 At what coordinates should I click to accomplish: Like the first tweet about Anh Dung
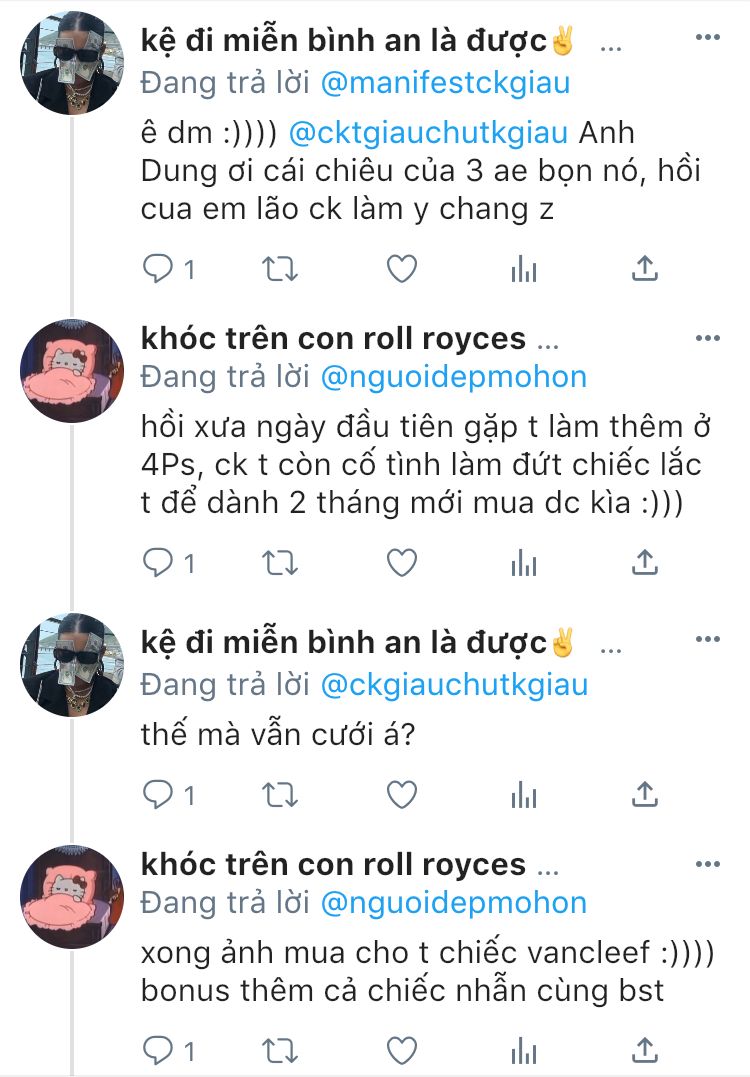402,269
